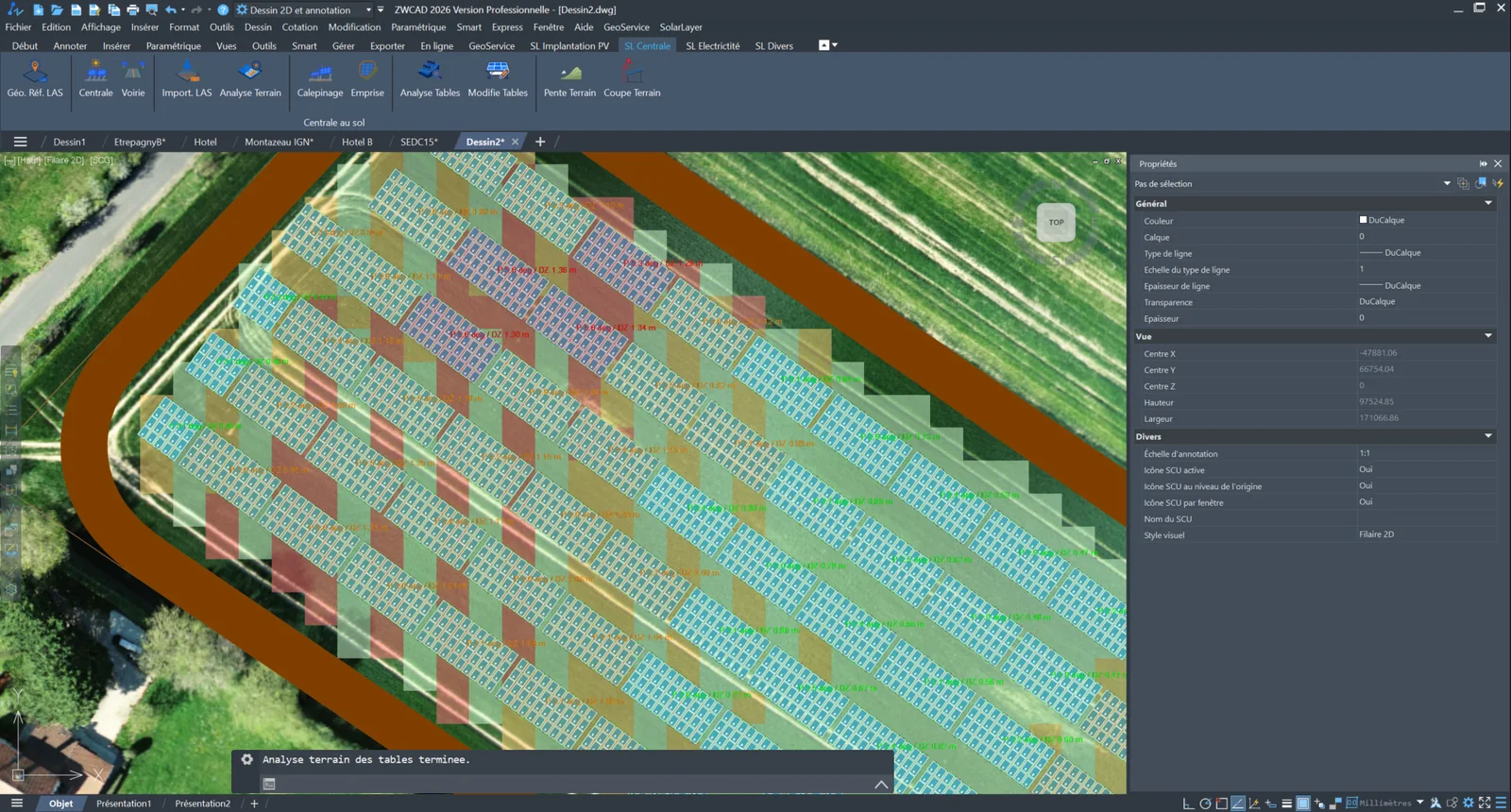Open the Dessin 2D et annotation workspace dropdown
The height and width of the screenshot is (812, 1511).
point(368,9)
